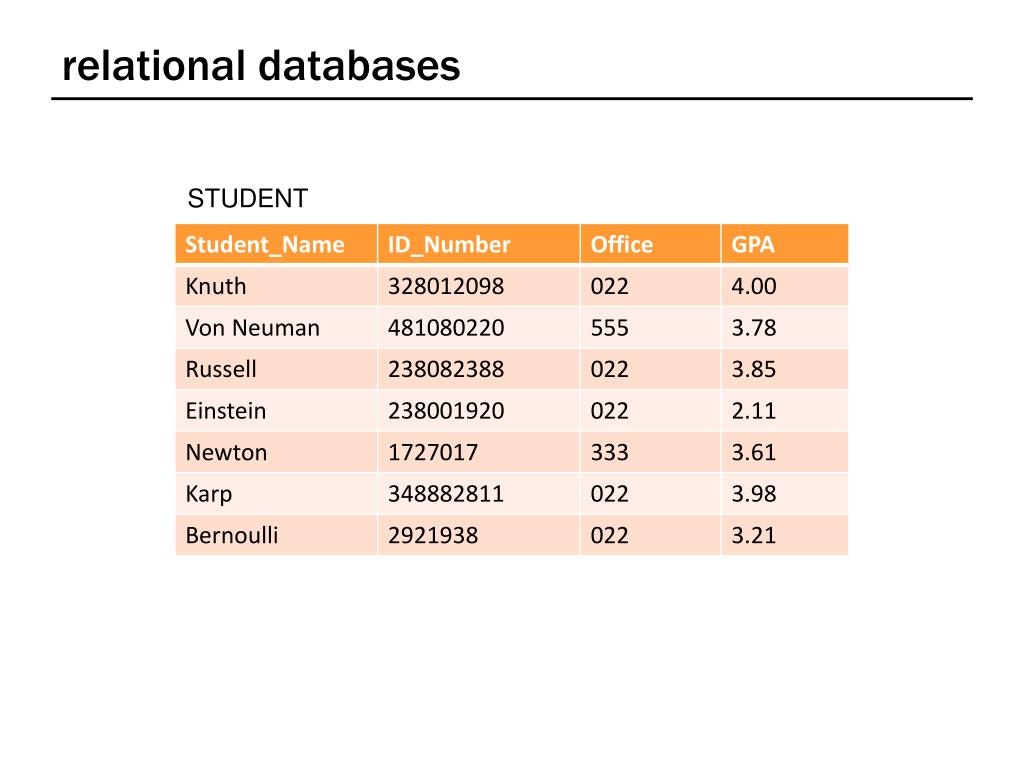This screenshot has width=1024, height=768.
Task: Click the GPA value 3.98
Action: [754, 494]
